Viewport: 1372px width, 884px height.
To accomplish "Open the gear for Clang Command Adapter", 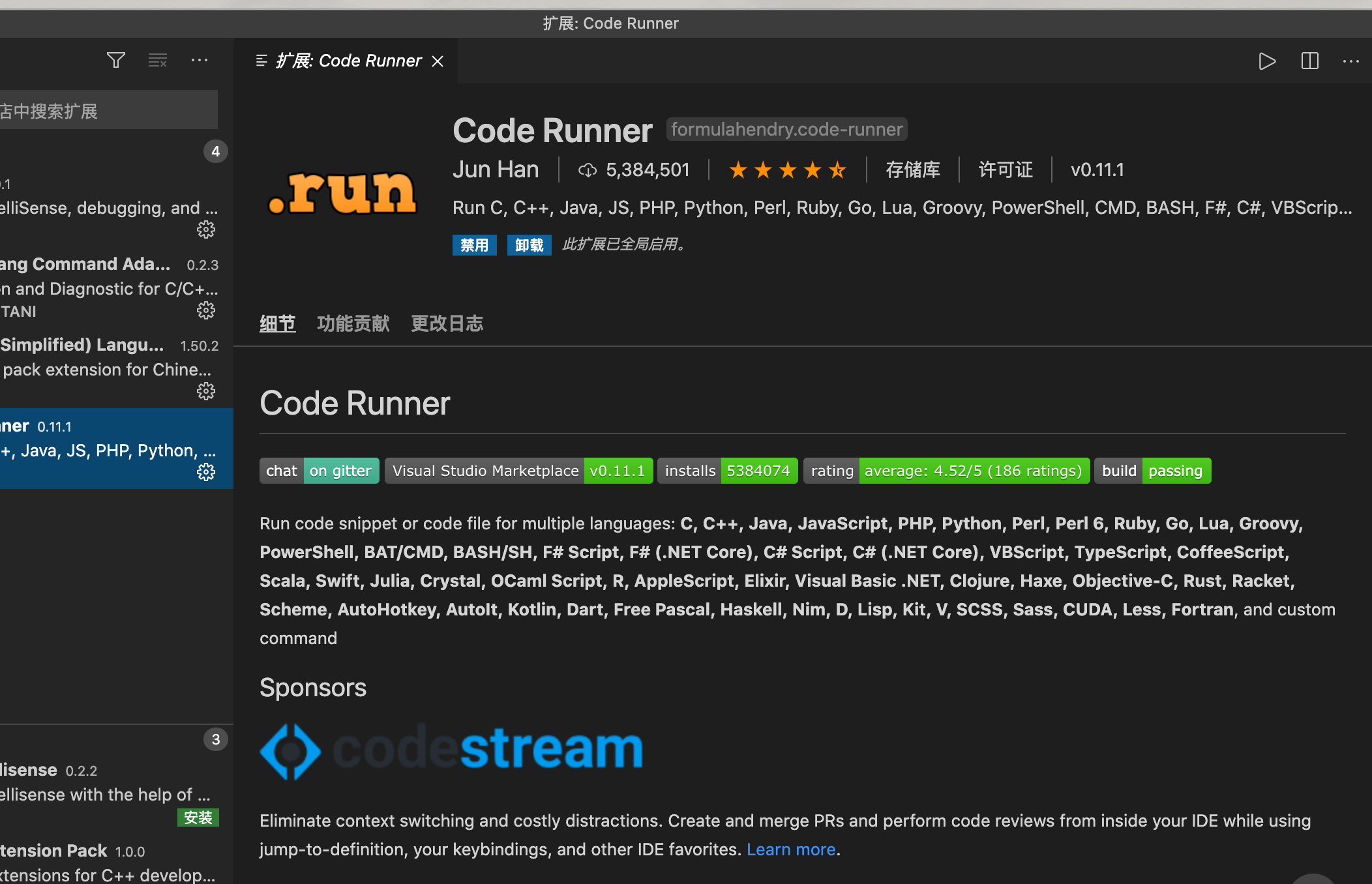I will coord(206,310).
